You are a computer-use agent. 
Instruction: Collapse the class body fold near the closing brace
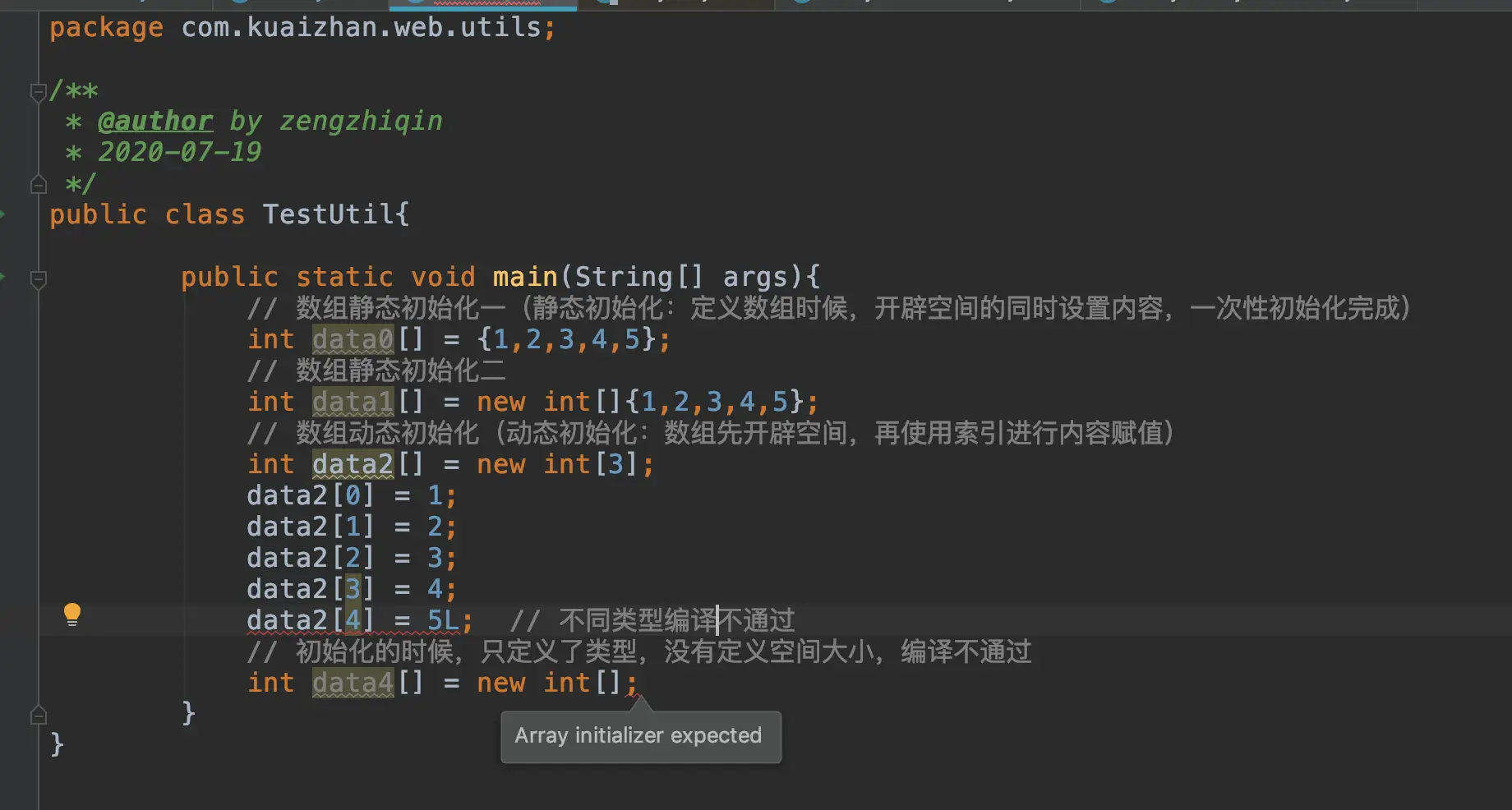pyautogui.click(x=38, y=713)
